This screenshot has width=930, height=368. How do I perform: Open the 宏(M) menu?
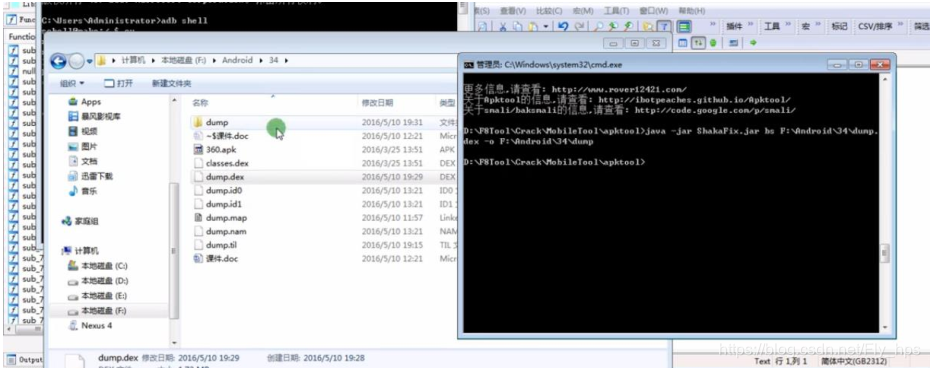pyautogui.click(x=582, y=11)
